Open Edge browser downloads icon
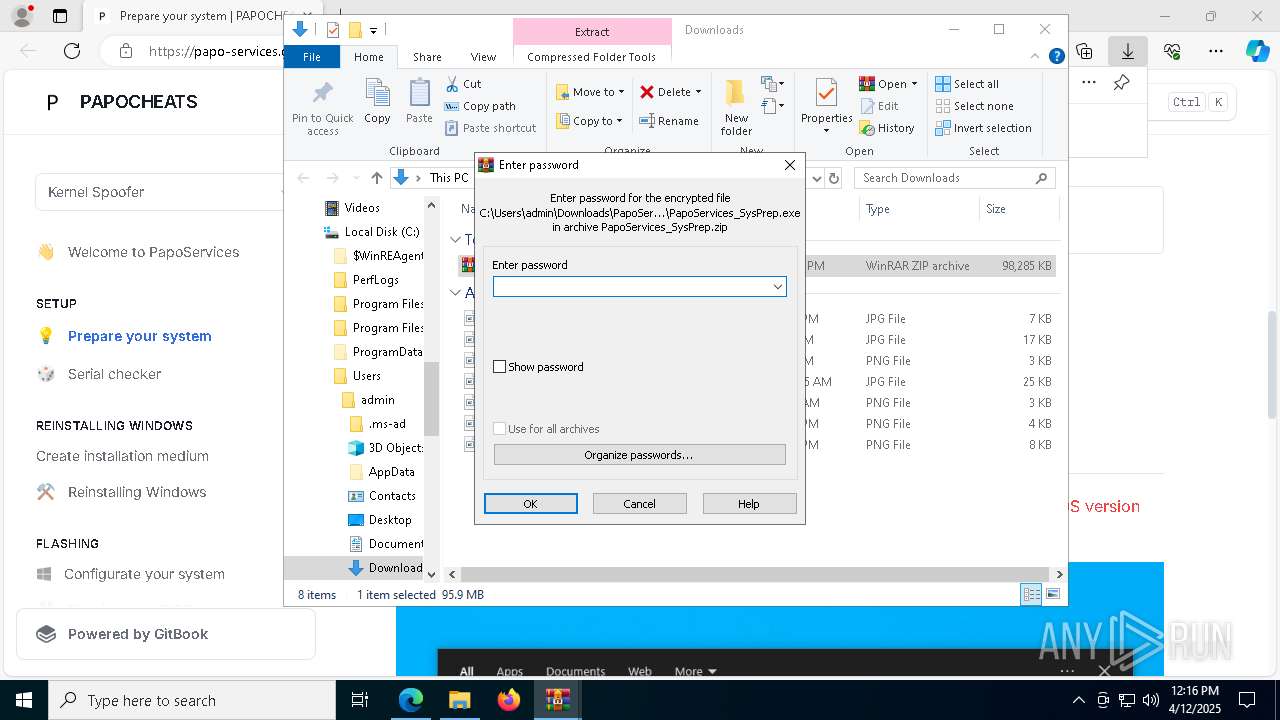Viewport: 1280px width, 720px height. tap(1127, 51)
